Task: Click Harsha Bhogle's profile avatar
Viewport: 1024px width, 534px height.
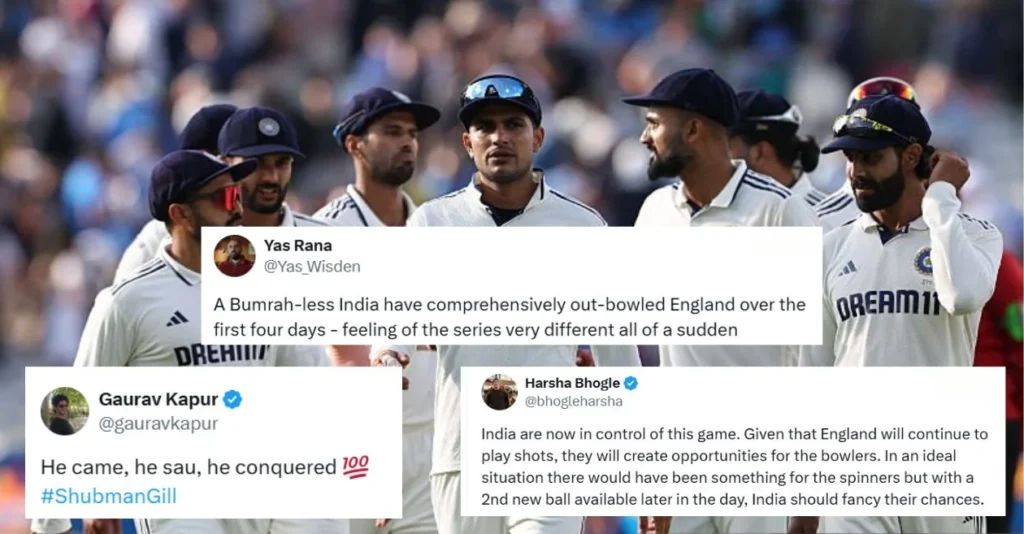Action: [x=500, y=392]
